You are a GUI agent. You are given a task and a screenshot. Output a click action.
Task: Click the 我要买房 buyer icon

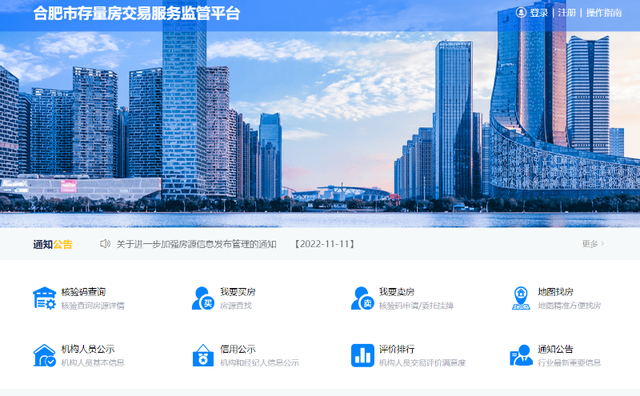(203, 298)
